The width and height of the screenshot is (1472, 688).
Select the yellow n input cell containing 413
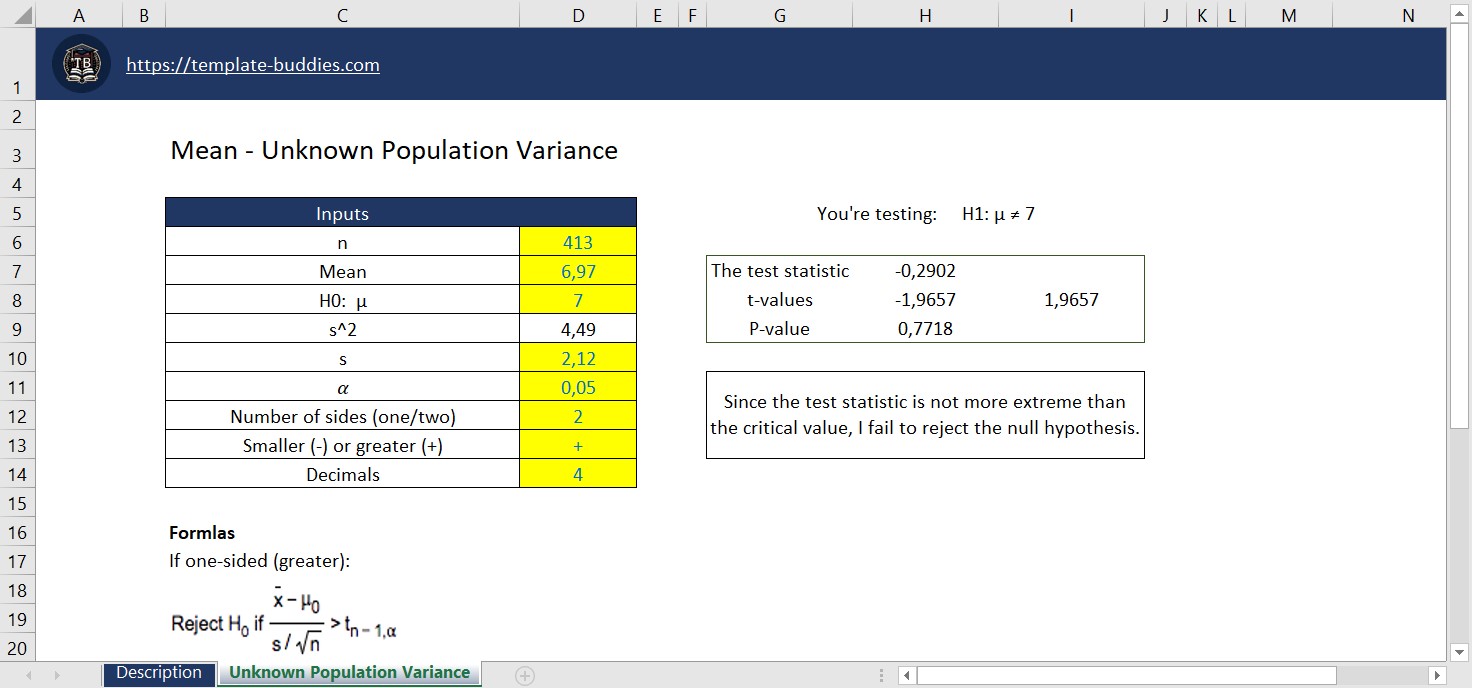point(578,241)
